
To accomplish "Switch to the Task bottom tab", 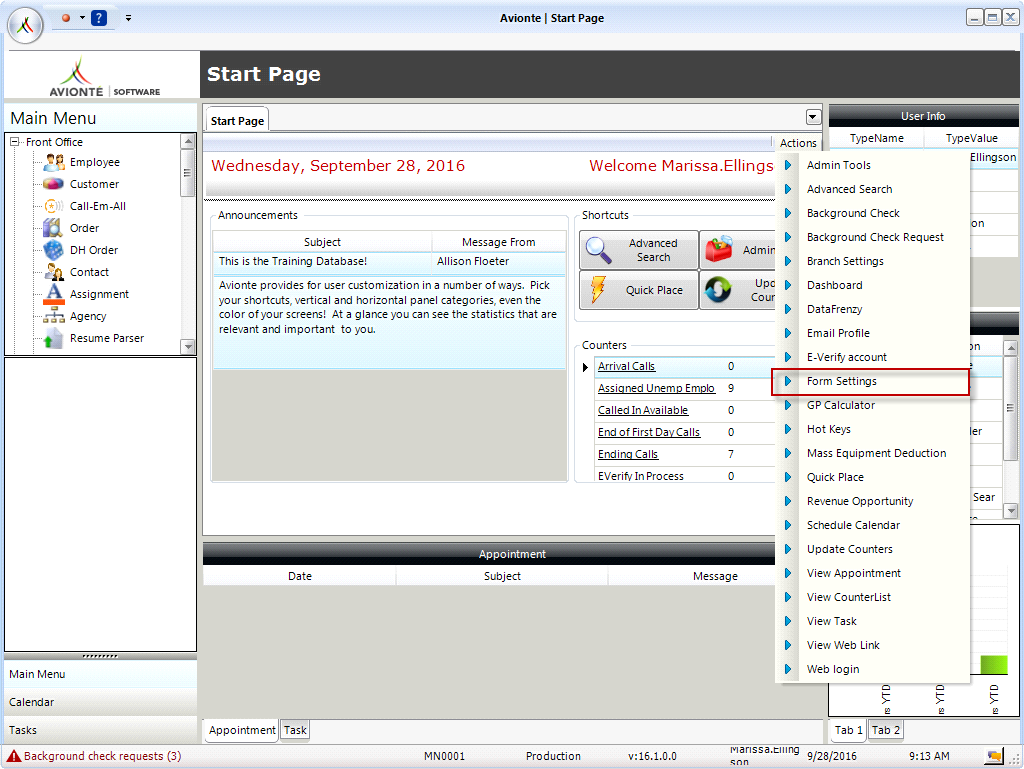I will point(295,730).
